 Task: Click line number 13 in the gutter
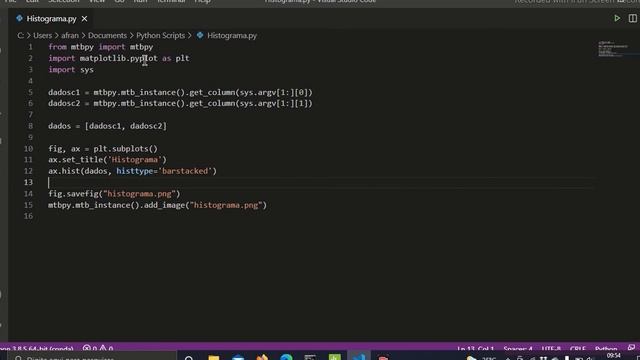(x=28, y=182)
